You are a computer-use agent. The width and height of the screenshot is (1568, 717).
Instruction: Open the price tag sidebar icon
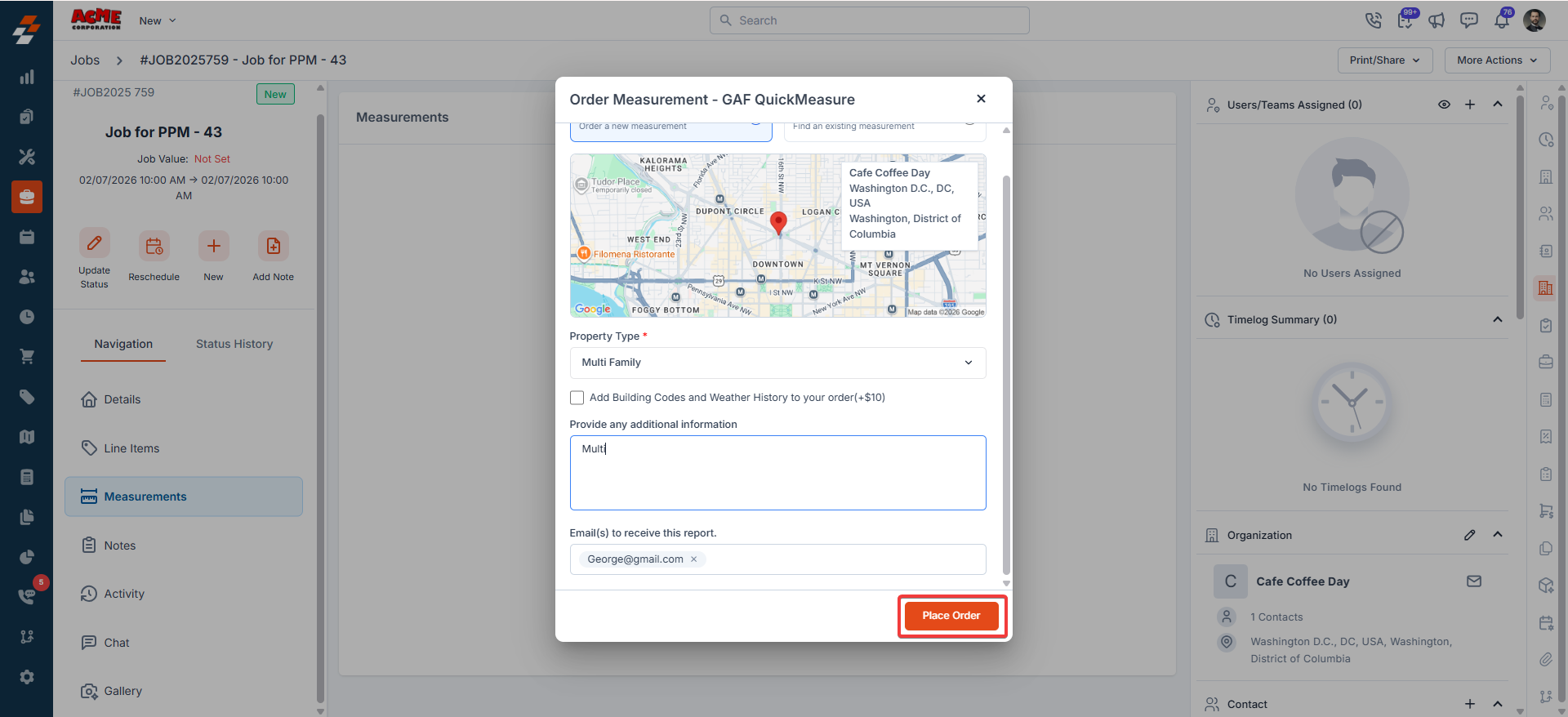pos(27,397)
